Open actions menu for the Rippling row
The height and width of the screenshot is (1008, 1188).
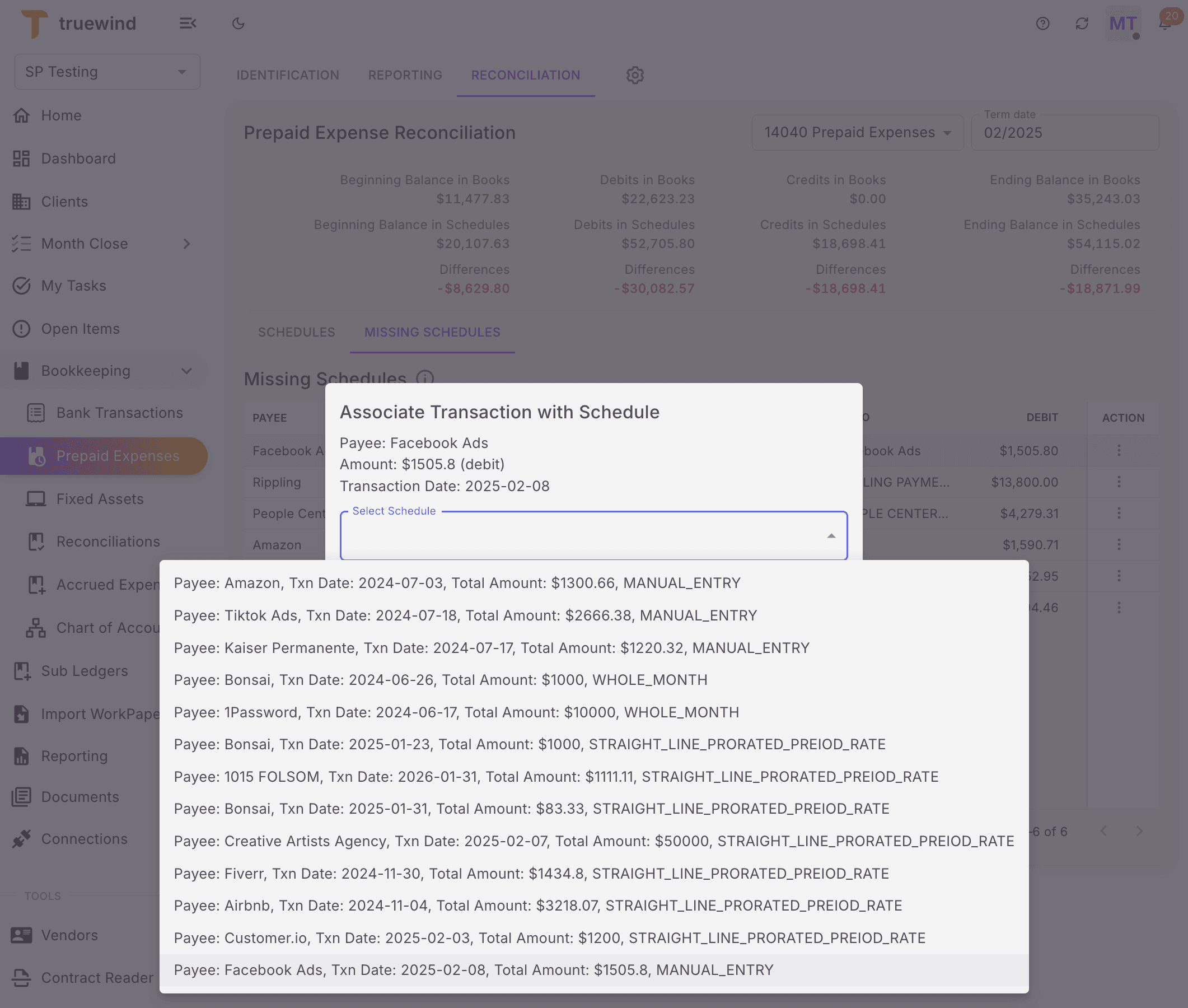click(x=1119, y=482)
